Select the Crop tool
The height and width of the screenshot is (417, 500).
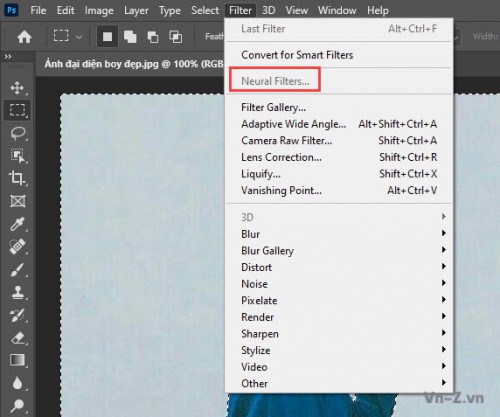click(17, 178)
